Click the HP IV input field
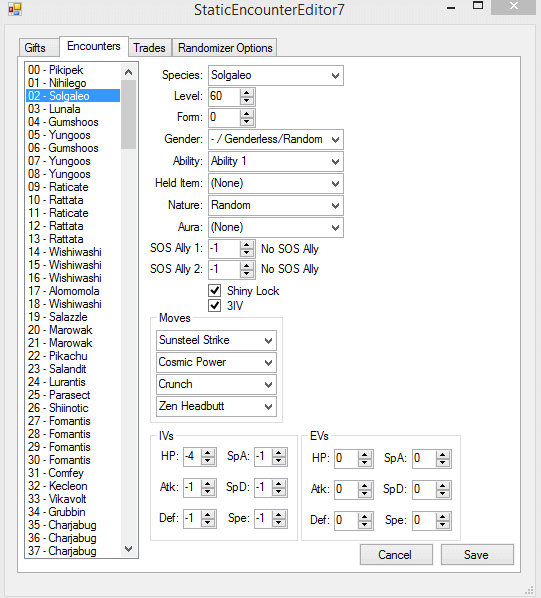This screenshot has height=598, width=541. (x=193, y=457)
